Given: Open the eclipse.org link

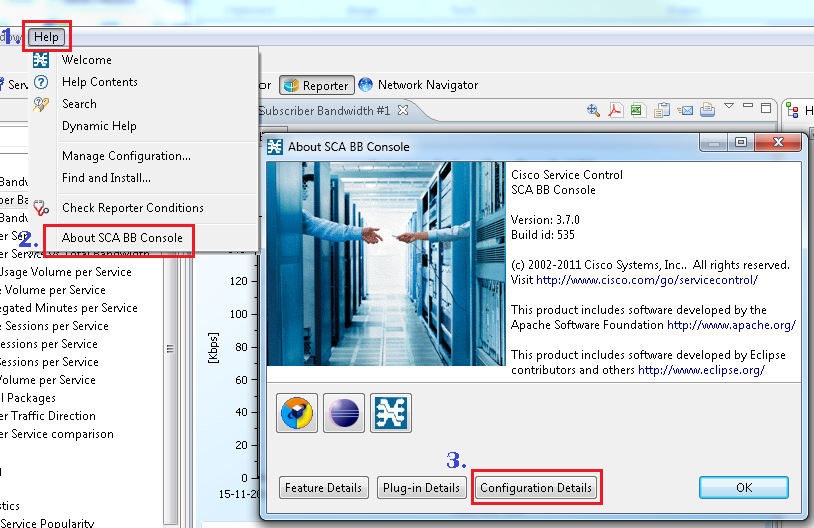Looking at the screenshot, I should (701, 370).
